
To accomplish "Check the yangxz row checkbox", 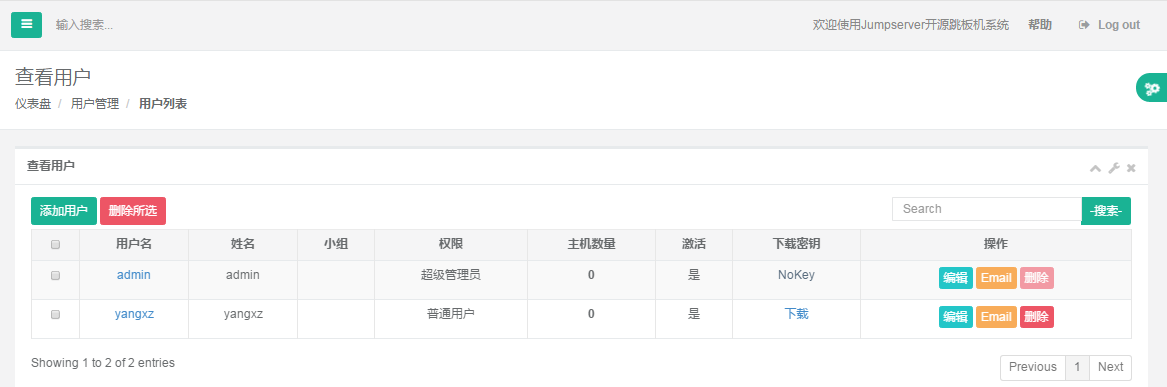I will coord(55,315).
